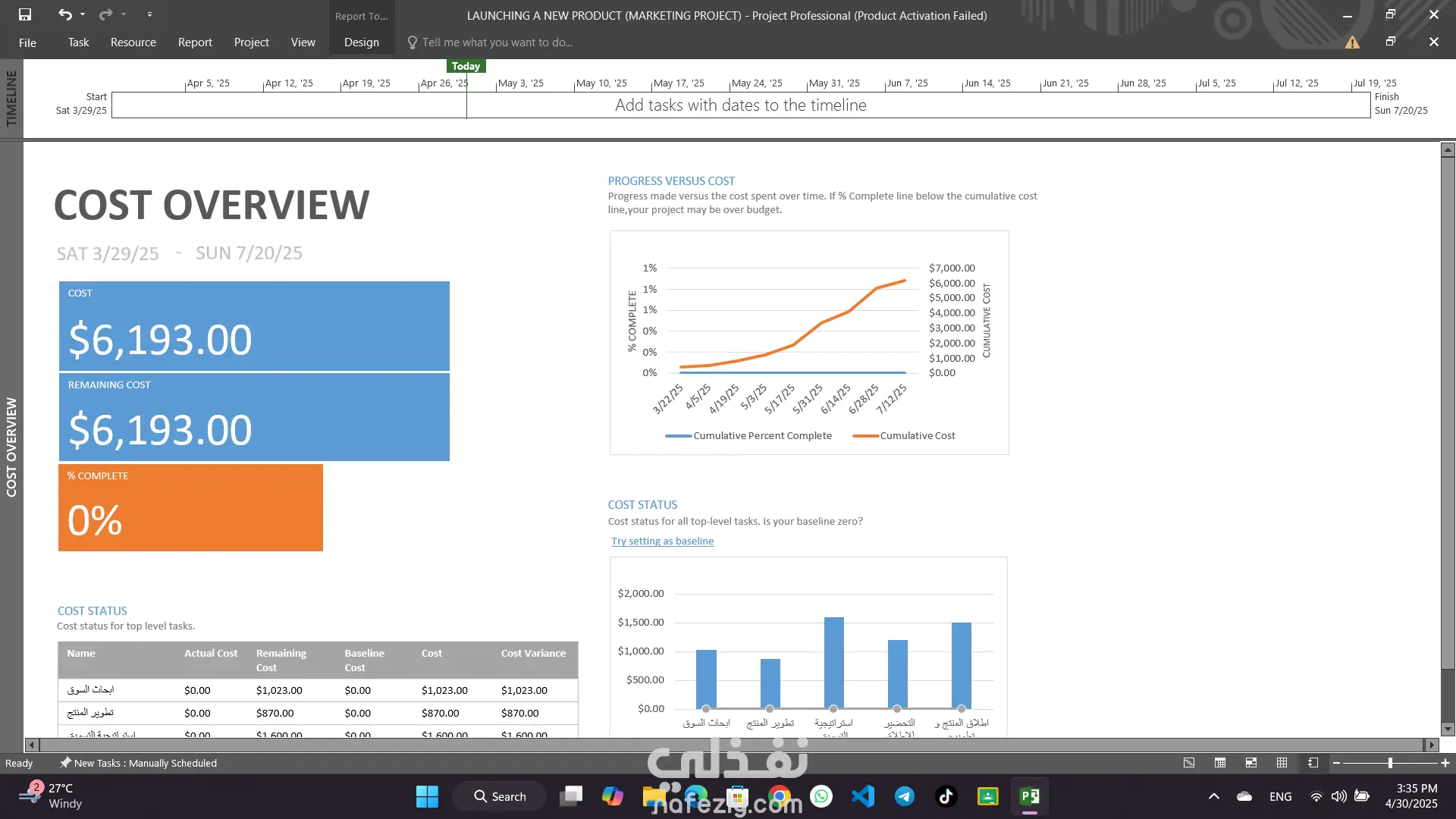Open the Project ribbon tab
The image size is (1456, 819).
point(251,42)
